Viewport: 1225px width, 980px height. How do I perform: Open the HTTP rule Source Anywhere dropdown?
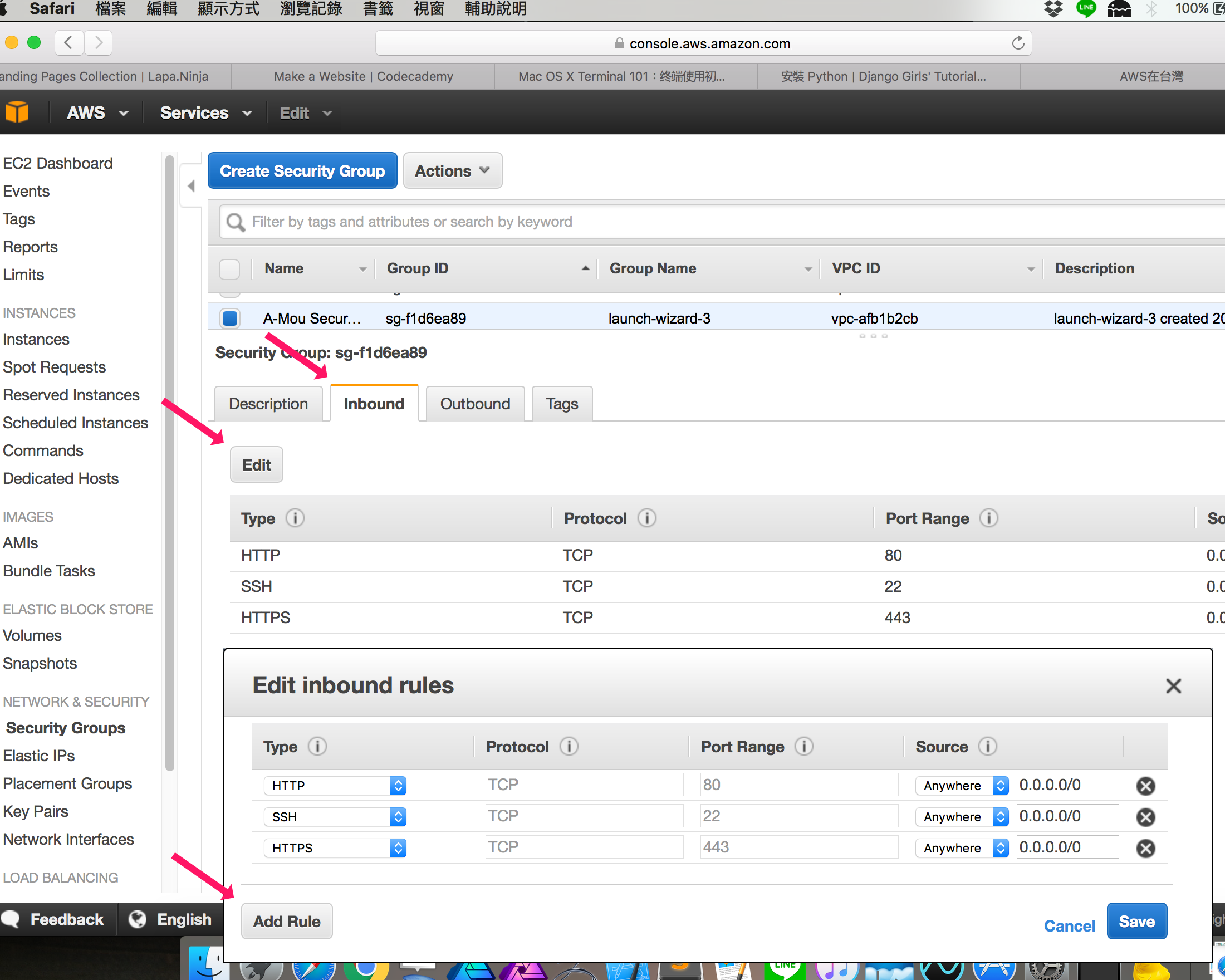coord(962,786)
